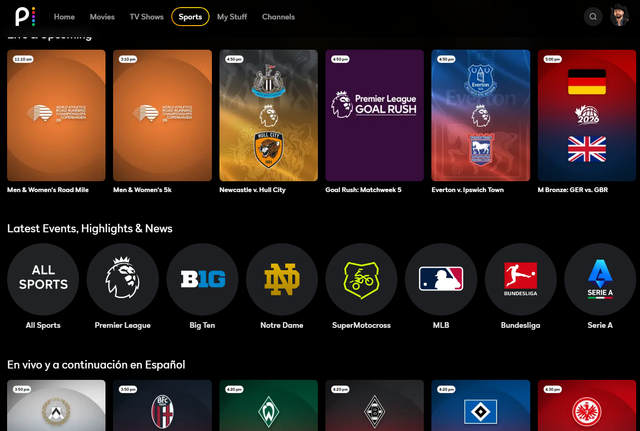The height and width of the screenshot is (431, 640).
Task: Open the profile avatar menu
Action: [x=619, y=16]
